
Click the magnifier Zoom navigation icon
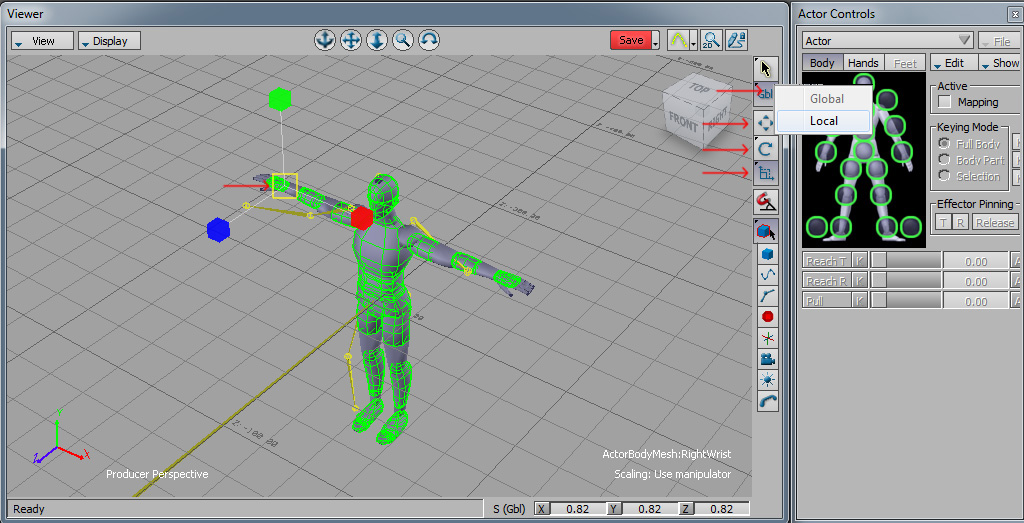402,40
